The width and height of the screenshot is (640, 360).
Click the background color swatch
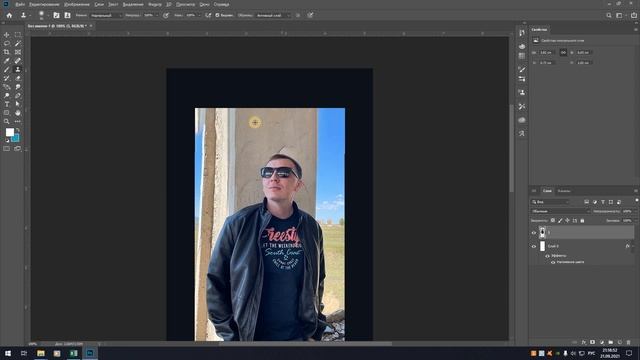[x=16, y=138]
